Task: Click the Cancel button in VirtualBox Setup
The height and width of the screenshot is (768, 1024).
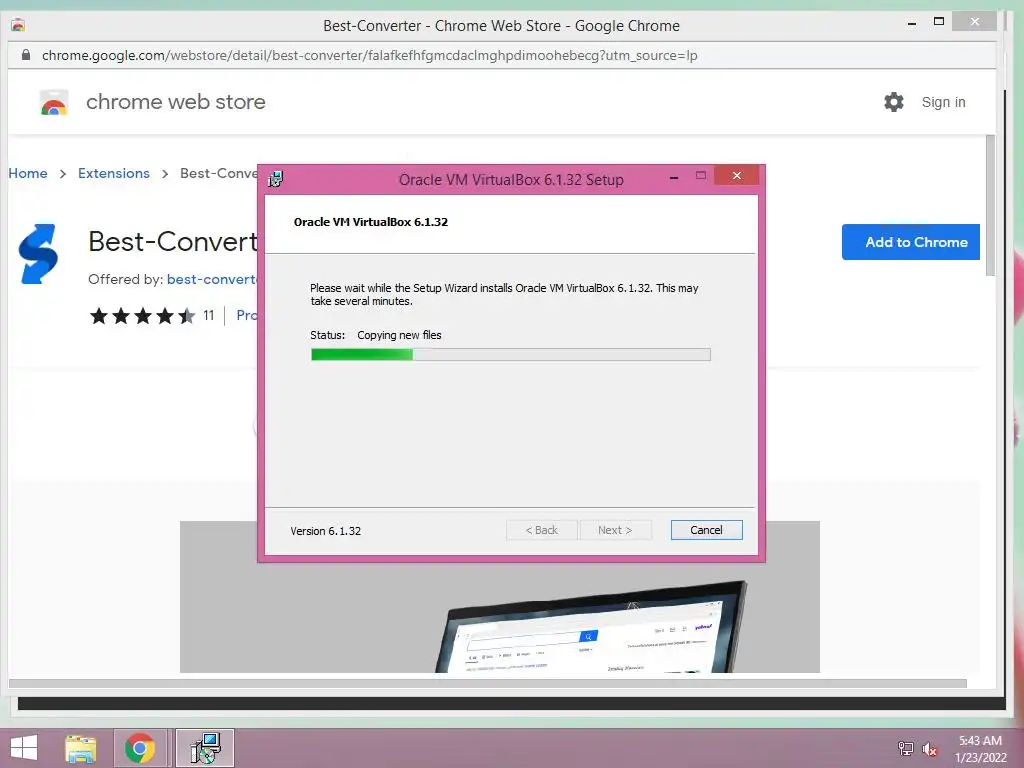Action: [x=706, y=530]
